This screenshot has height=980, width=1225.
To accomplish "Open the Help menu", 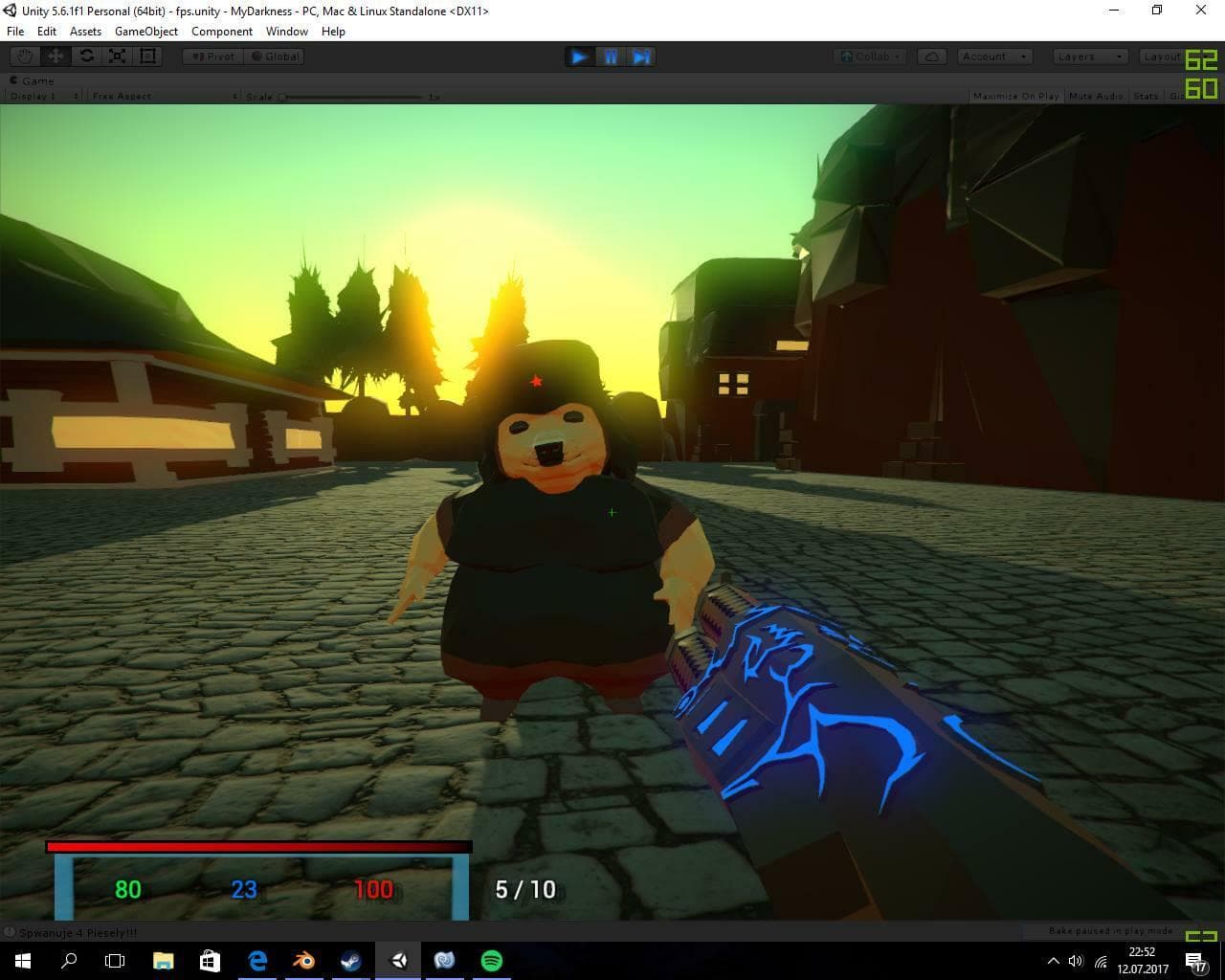I will pyautogui.click(x=333, y=31).
